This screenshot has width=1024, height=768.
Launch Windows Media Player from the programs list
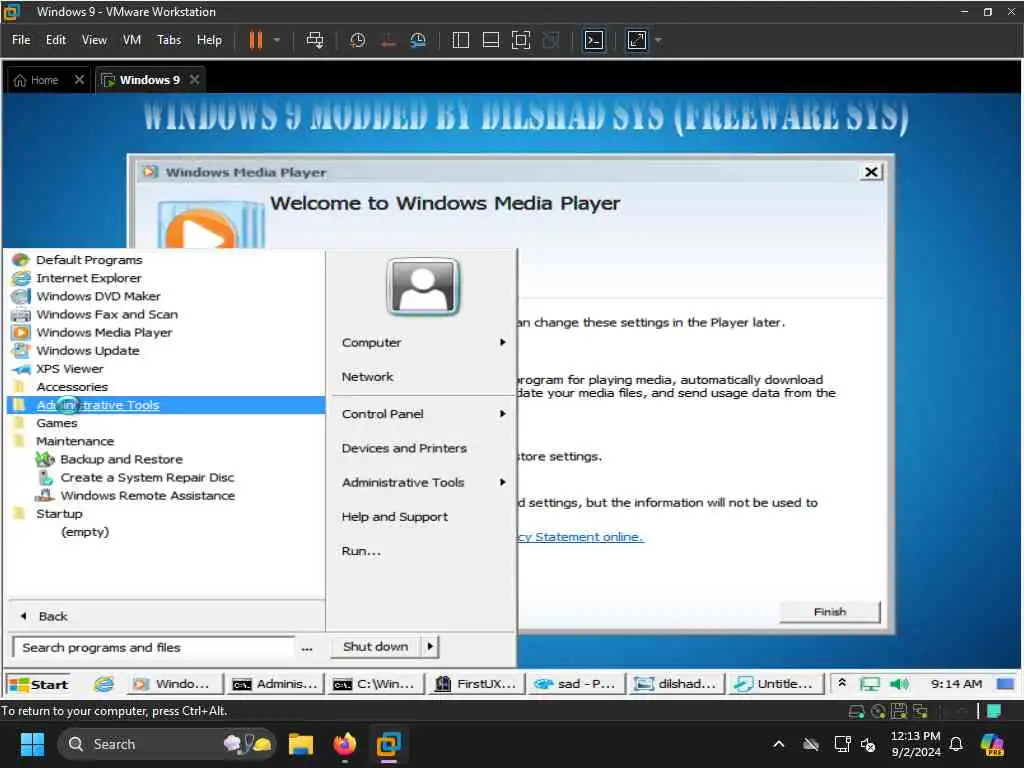(104, 332)
